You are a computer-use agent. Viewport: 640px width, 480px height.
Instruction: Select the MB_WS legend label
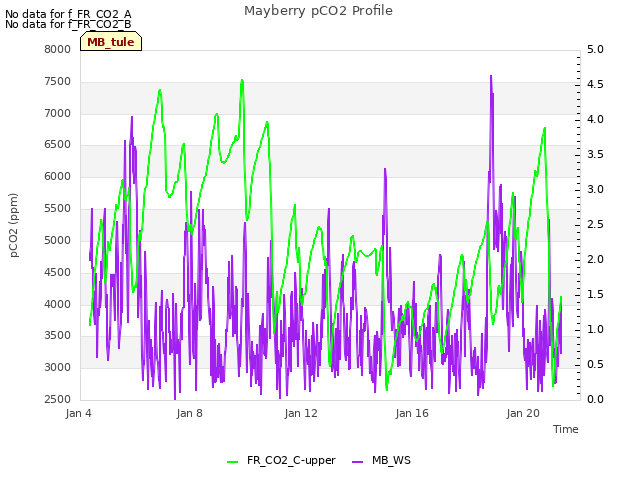tap(391, 460)
